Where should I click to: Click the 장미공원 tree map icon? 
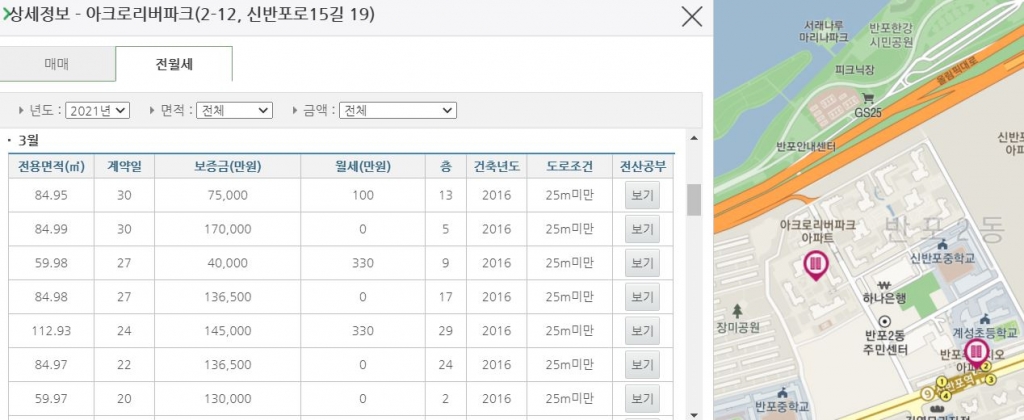737,311
